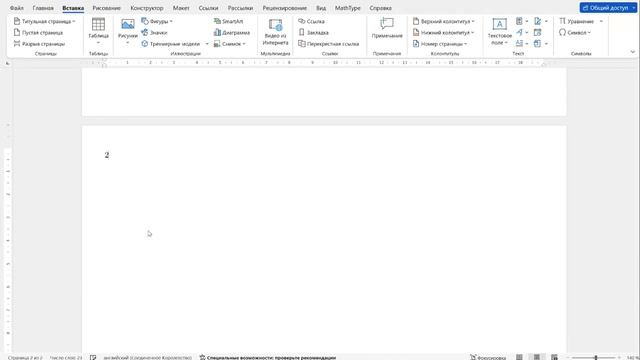
Task: Click the status bar language indicator
Action: tap(147, 357)
